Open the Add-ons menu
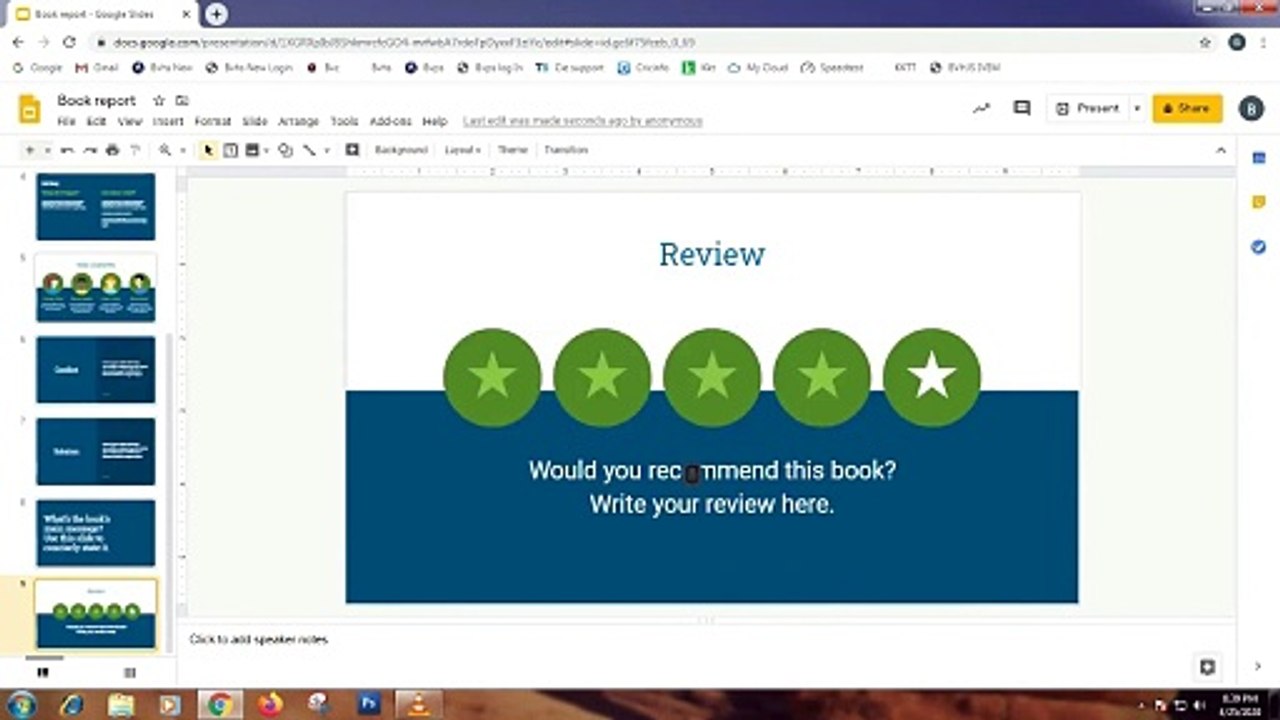This screenshot has width=1280, height=720. click(390, 121)
